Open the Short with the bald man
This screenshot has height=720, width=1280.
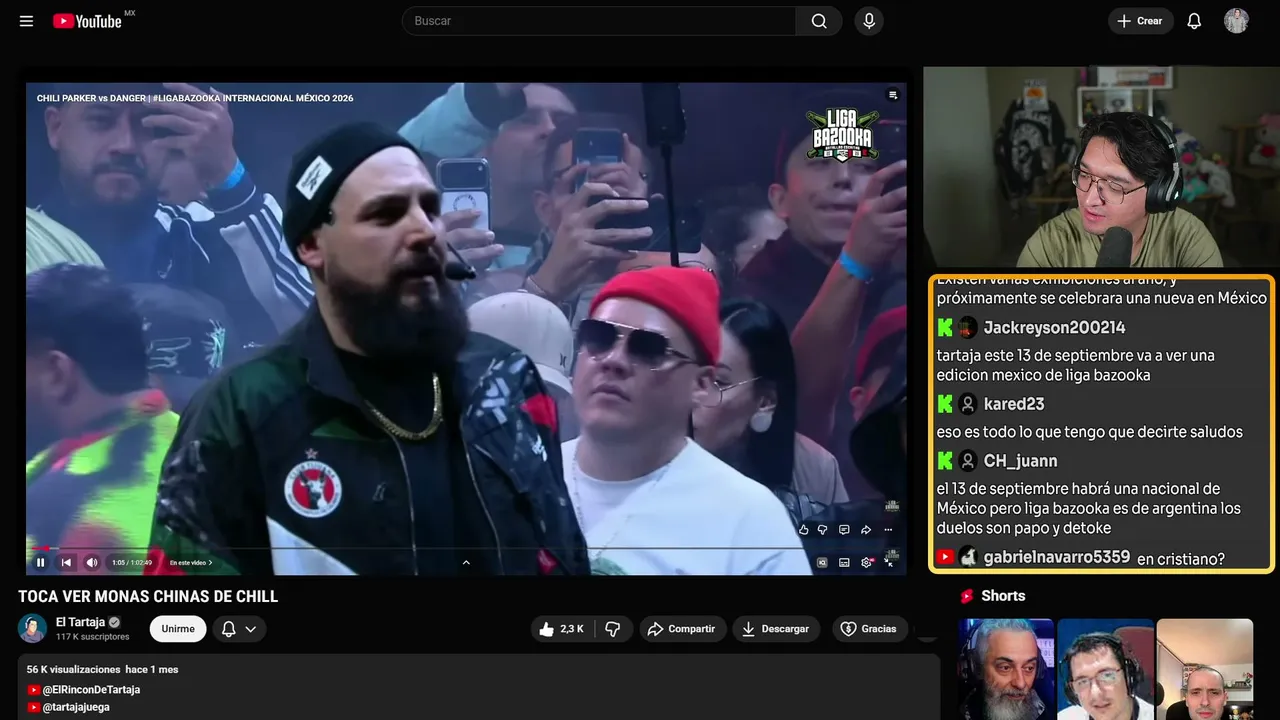(x=1205, y=669)
